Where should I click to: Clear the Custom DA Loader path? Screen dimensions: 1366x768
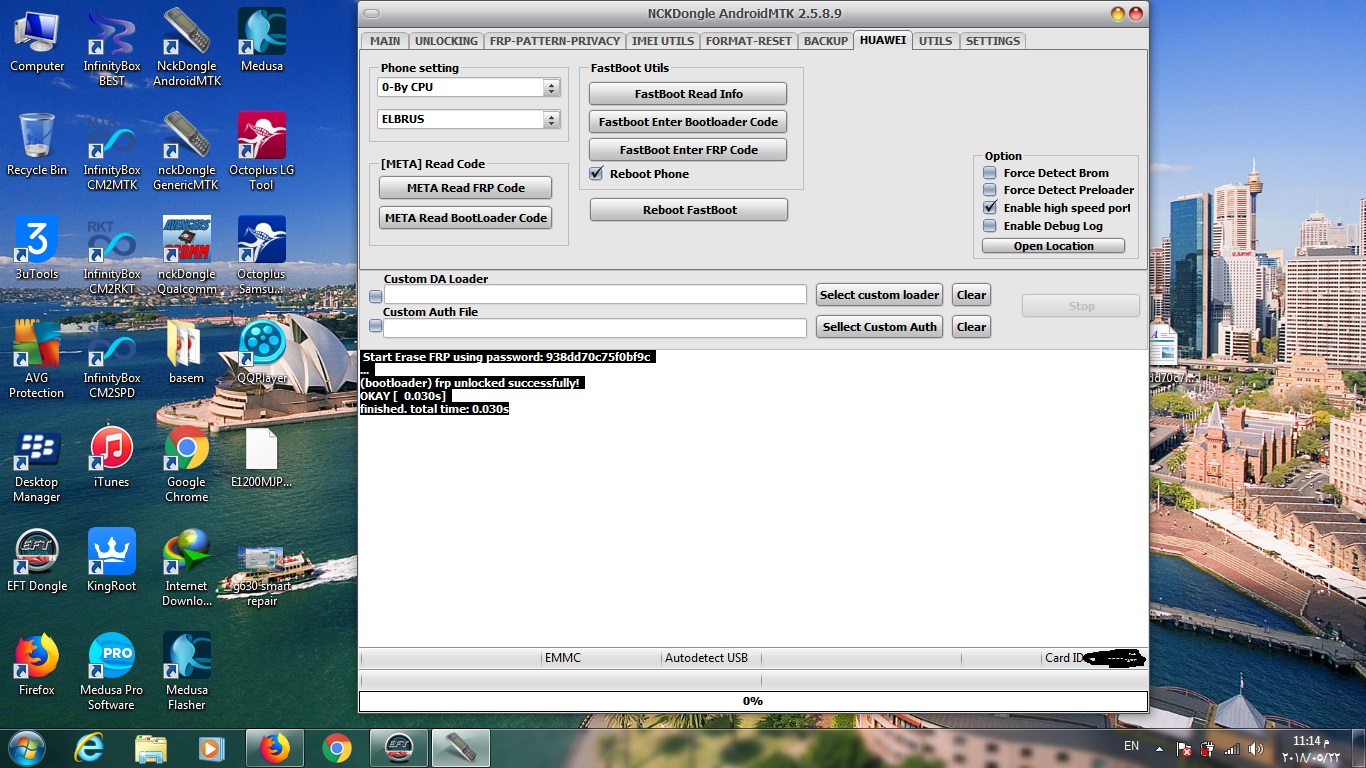click(x=971, y=295)
